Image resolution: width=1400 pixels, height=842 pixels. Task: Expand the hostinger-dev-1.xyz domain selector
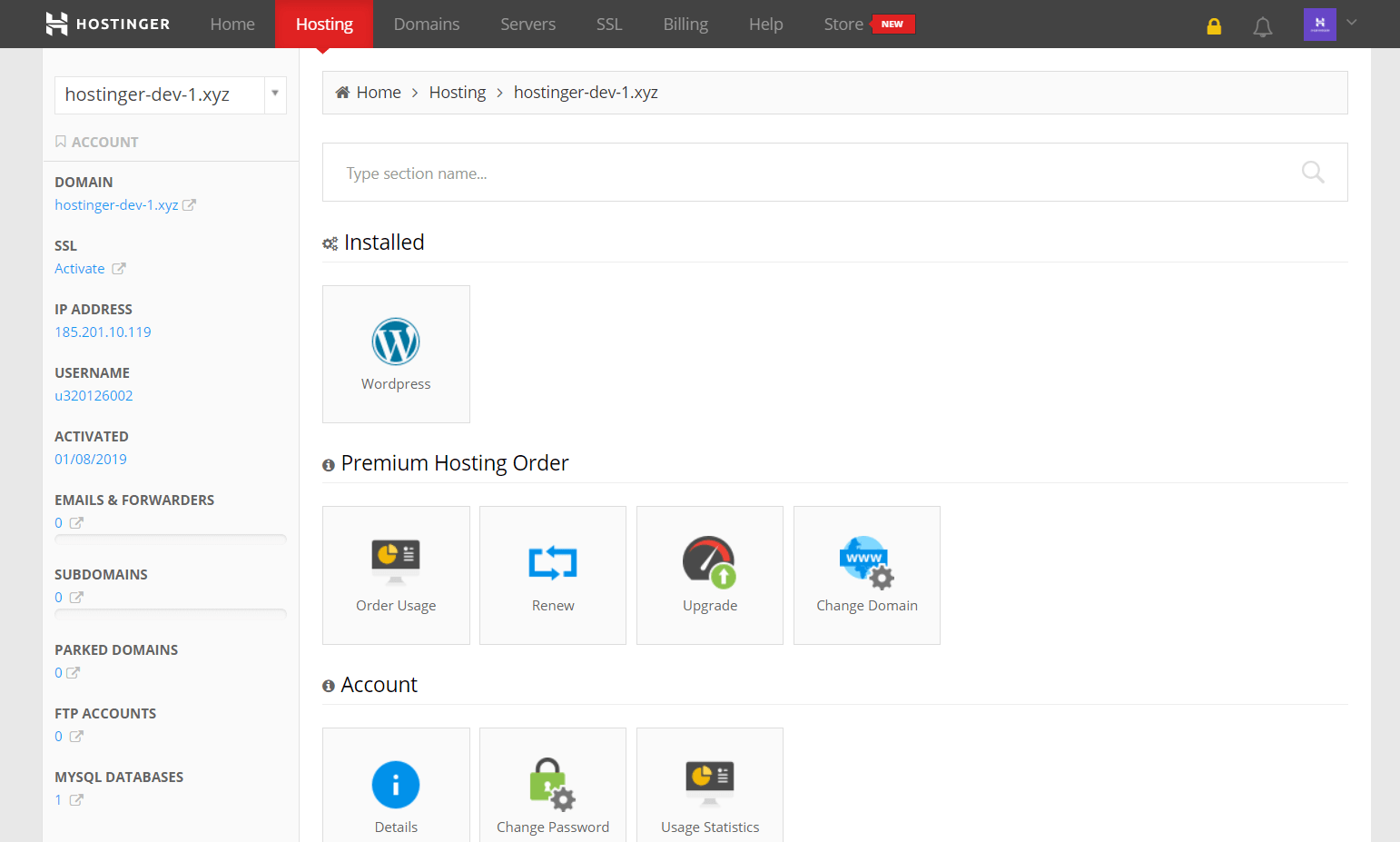275,94
